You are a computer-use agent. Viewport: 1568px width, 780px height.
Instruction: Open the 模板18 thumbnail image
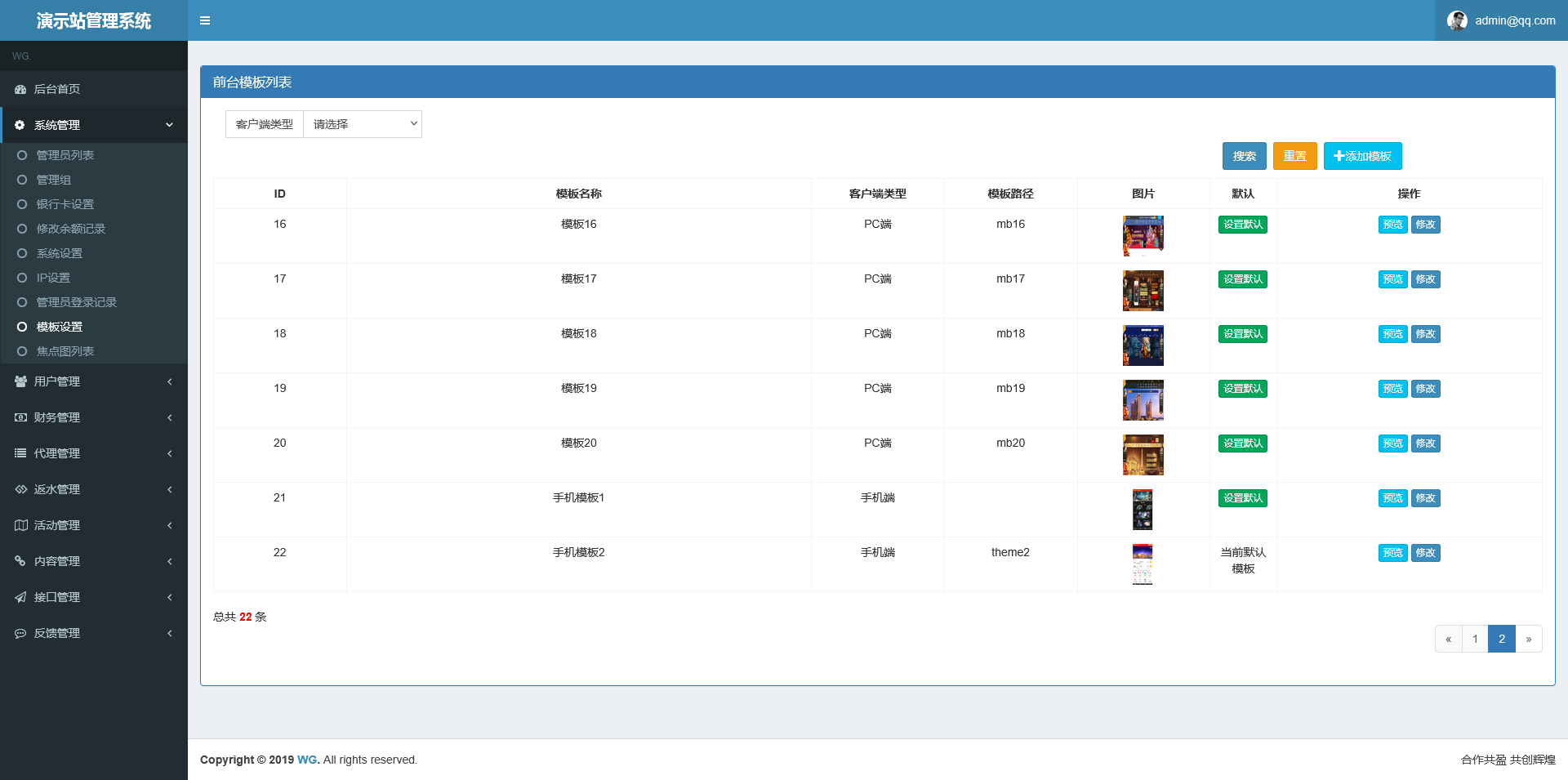coord(1143,345)
